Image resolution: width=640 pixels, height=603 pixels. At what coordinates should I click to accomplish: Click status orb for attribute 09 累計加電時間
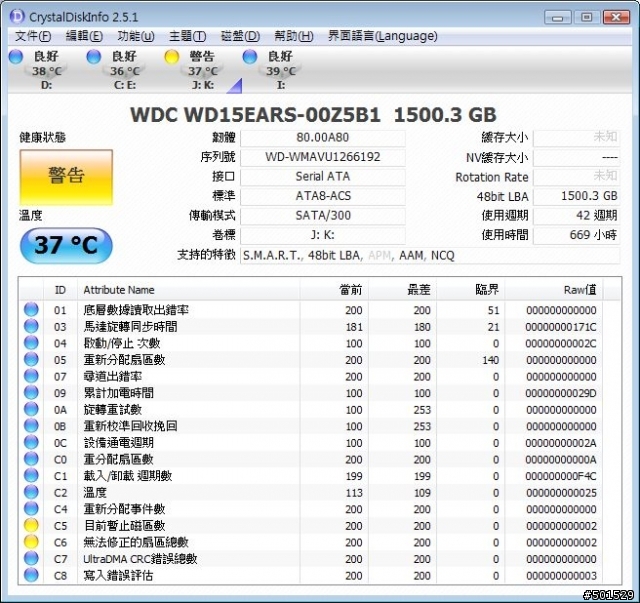[31, 392]
